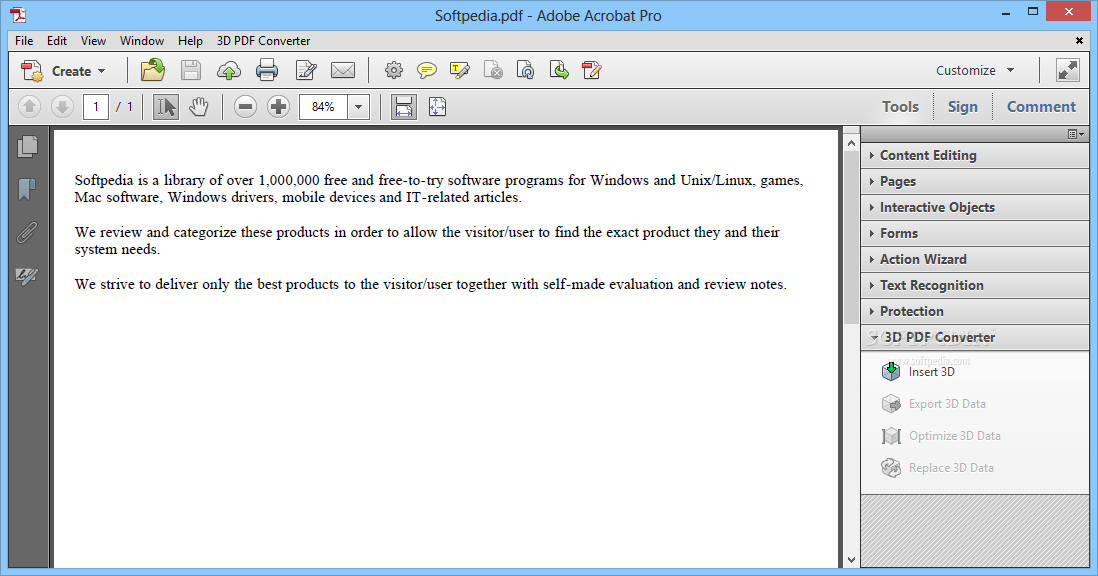1098x576 pixels.
Task: Click the gear preferences icon
Action: tap(394, 70)
